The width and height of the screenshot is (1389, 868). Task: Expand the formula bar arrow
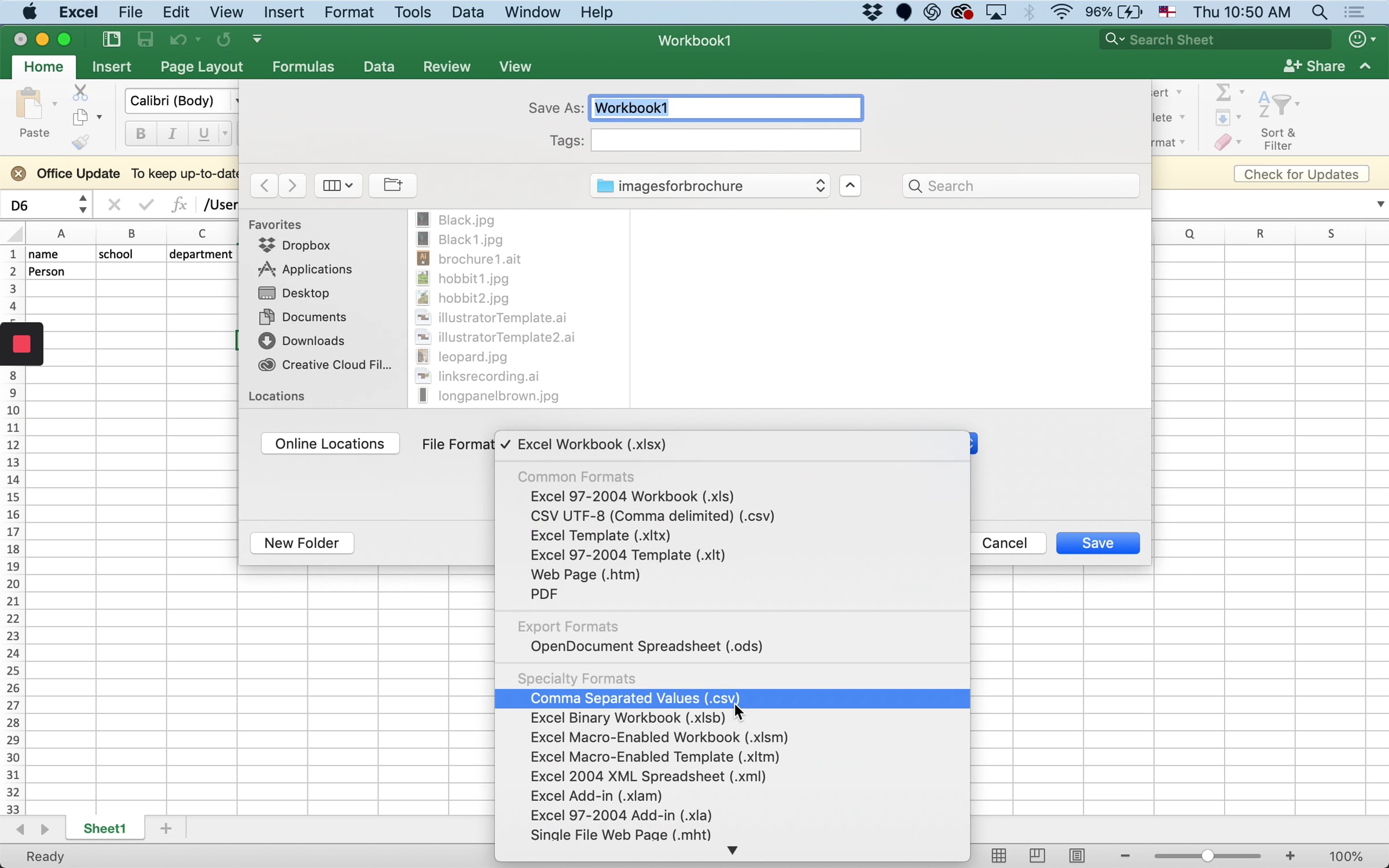coord(1380,204)
